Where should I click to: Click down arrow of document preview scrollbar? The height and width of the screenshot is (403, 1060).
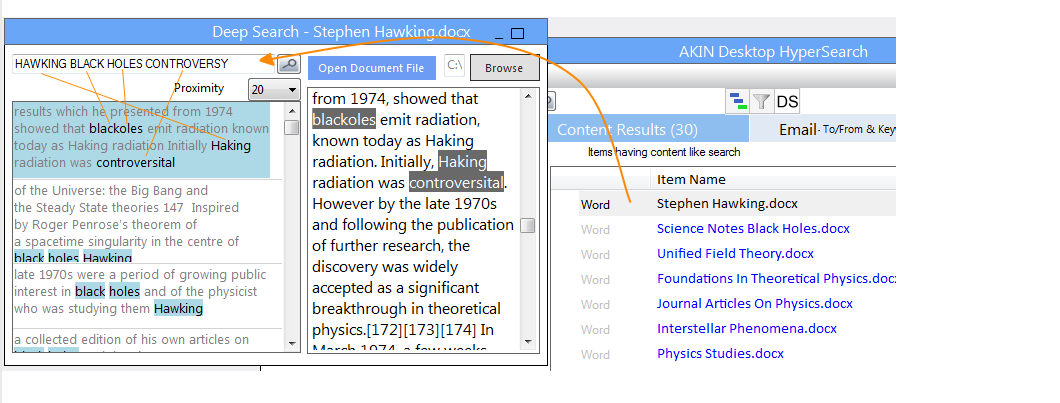click(x=527, y=343)
